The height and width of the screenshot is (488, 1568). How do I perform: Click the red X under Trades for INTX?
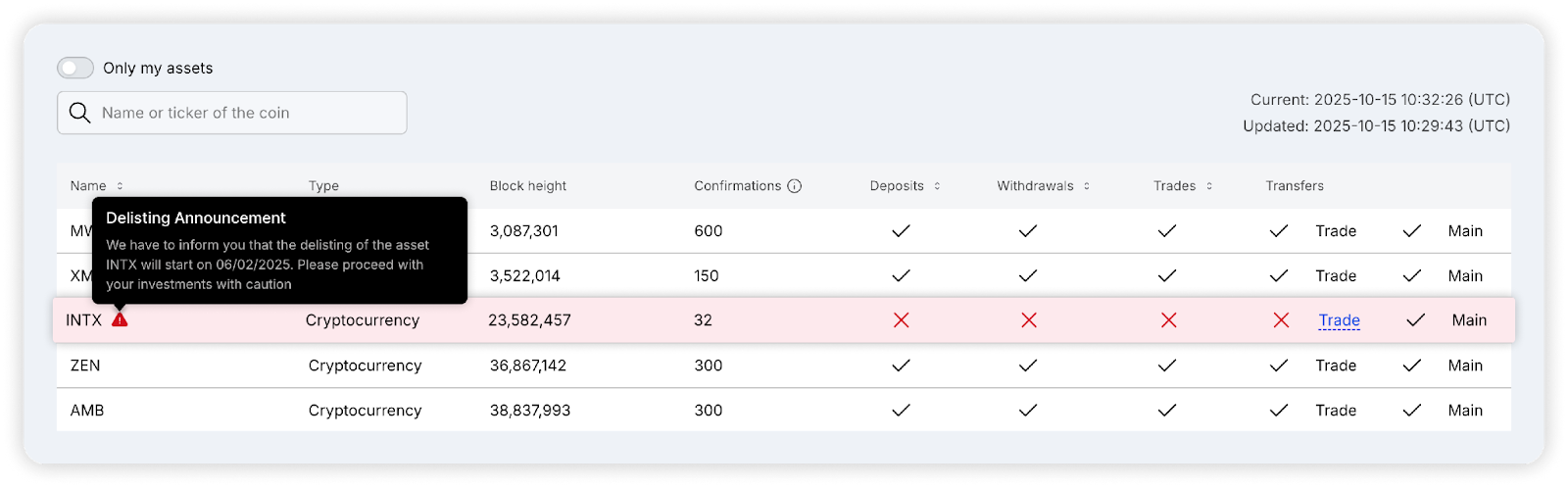(1168, 320)
